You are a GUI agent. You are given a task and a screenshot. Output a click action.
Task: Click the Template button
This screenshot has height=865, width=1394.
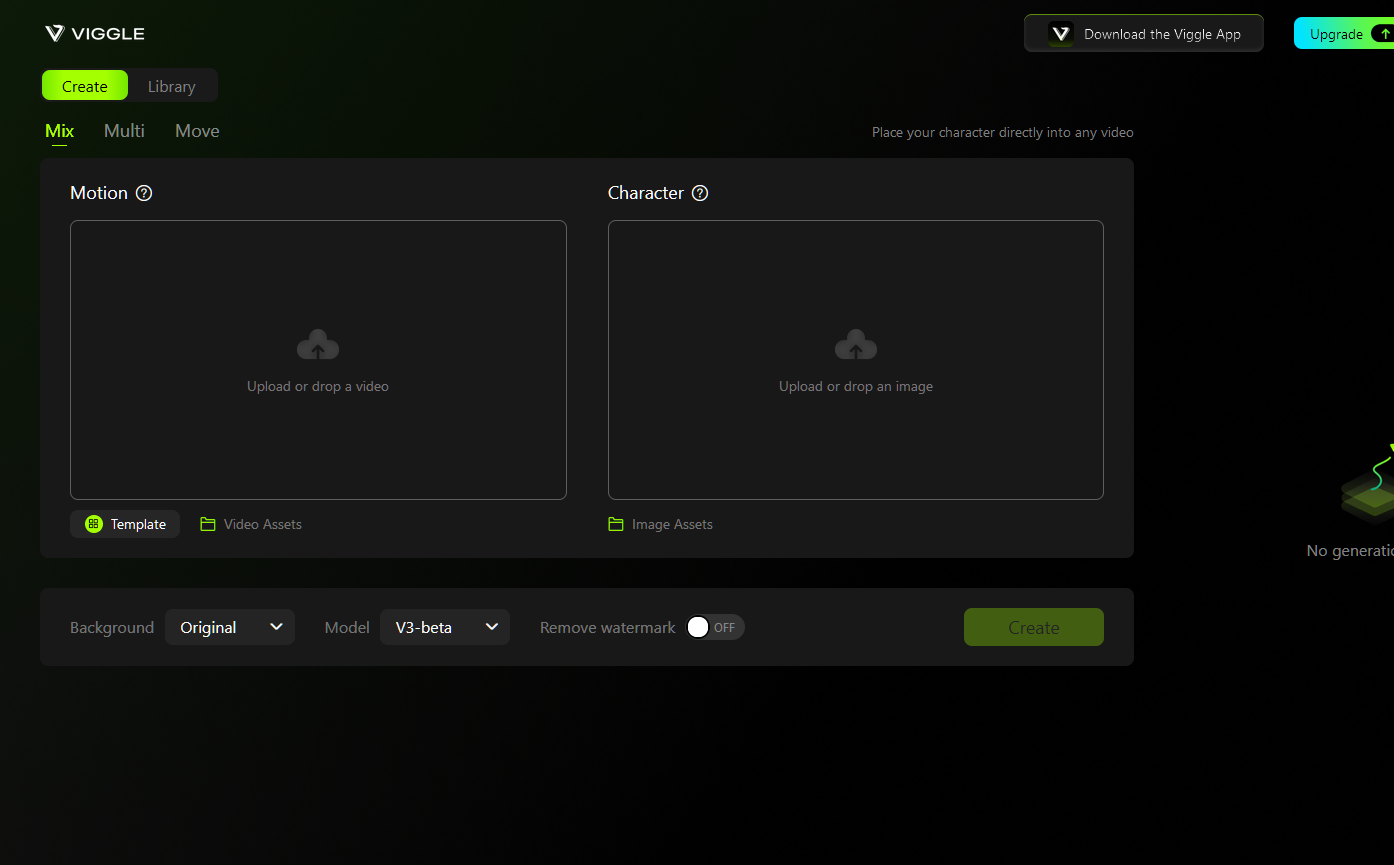coord(125,524)
